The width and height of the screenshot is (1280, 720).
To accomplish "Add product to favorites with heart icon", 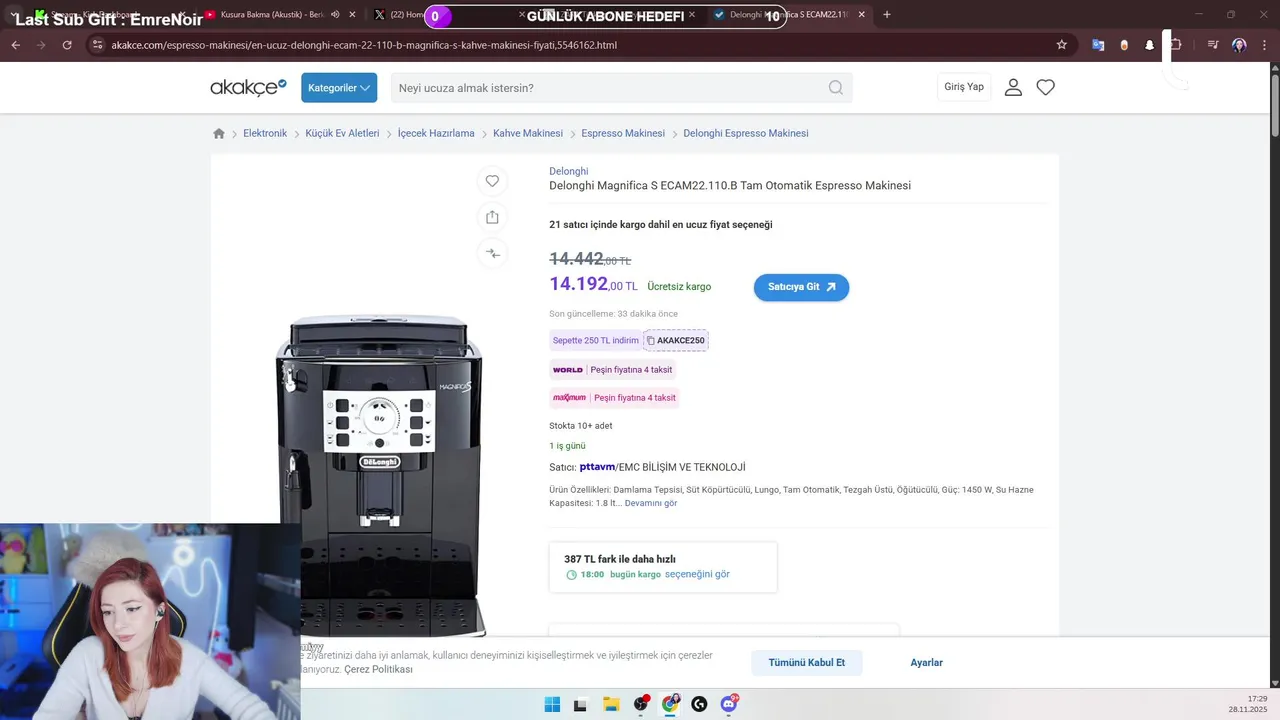I will click(492, 181).
